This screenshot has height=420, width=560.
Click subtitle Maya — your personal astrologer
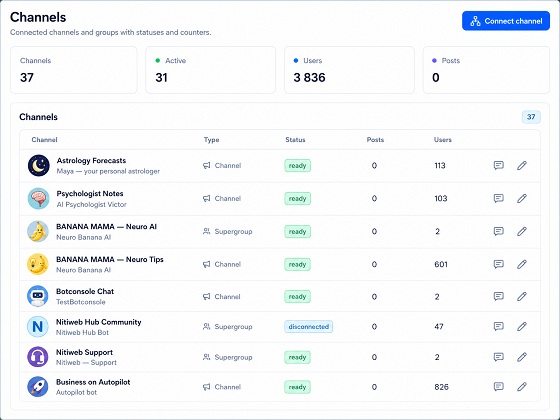(108, 171)
